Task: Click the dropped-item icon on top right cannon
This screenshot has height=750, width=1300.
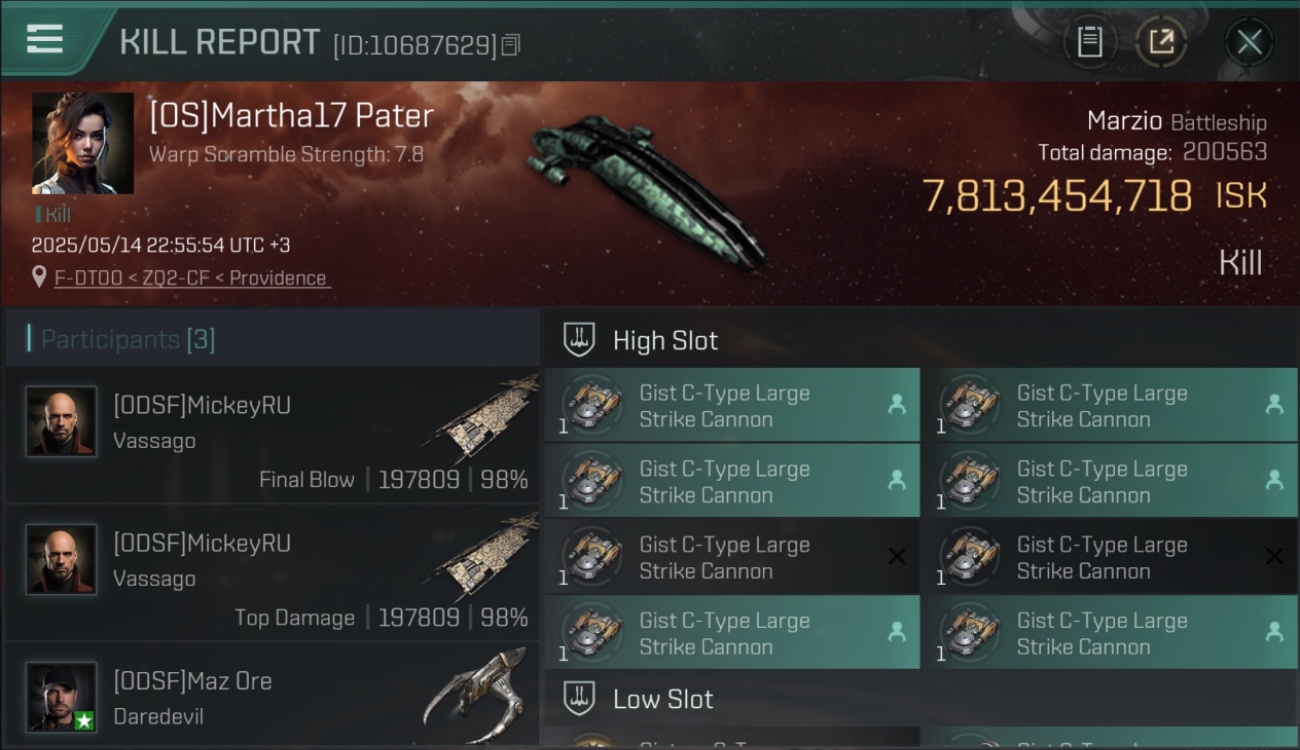Action: [x=1274, y=404]
